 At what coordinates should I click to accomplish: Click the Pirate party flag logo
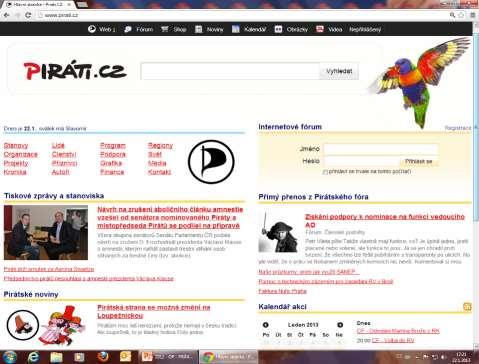click(x=211, y=162)
